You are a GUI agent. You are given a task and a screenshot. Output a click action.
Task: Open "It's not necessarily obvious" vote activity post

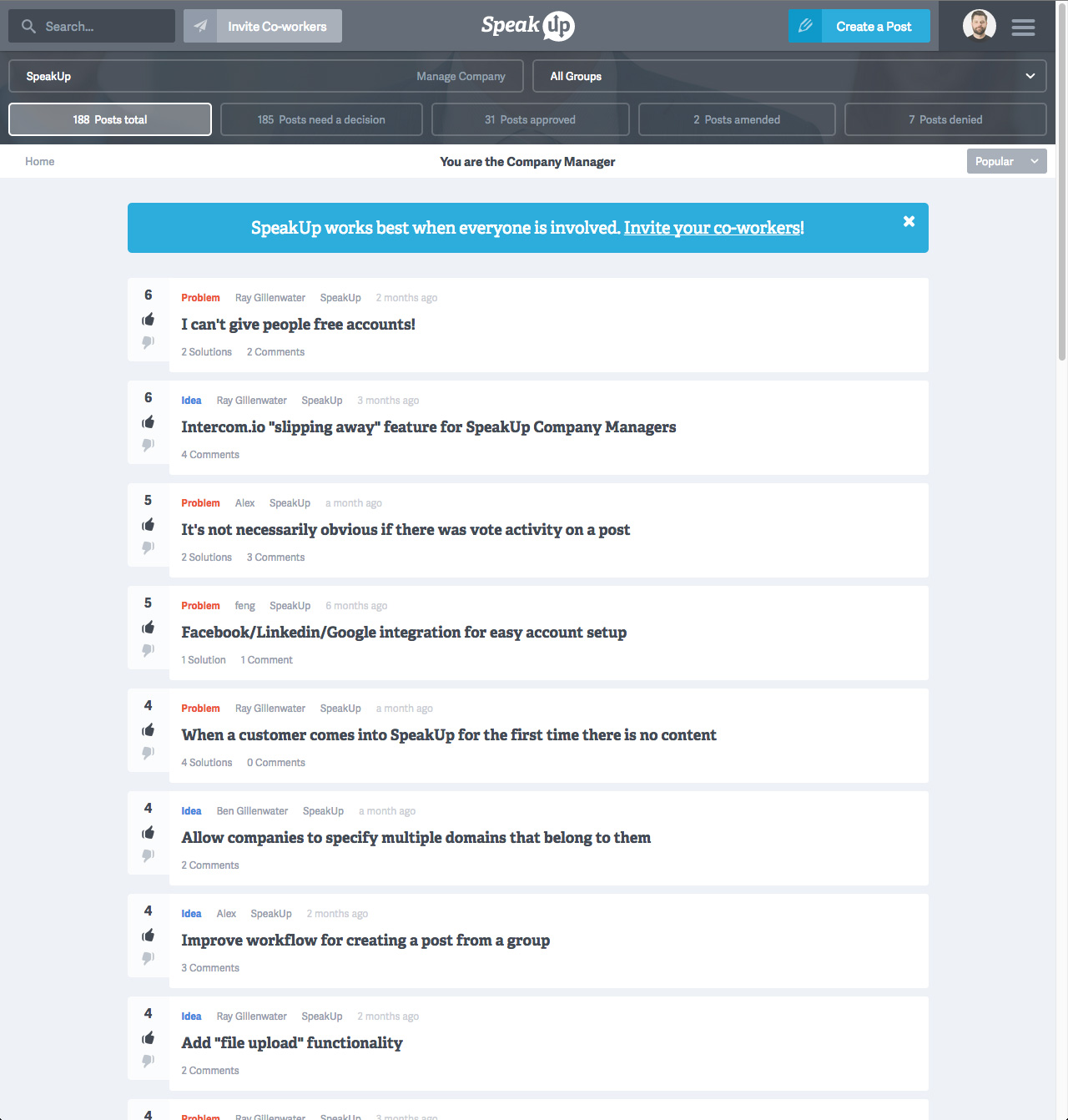pyautogui.click(x=406, y=529)
